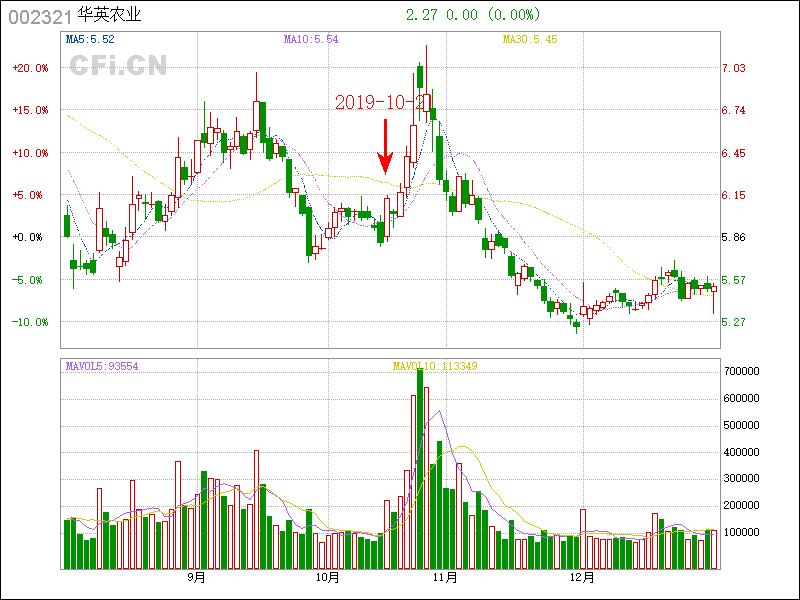This screenshot has height=600, width=800.
Task: Click the 7.03 price axis label
Action: pos(734,68)
